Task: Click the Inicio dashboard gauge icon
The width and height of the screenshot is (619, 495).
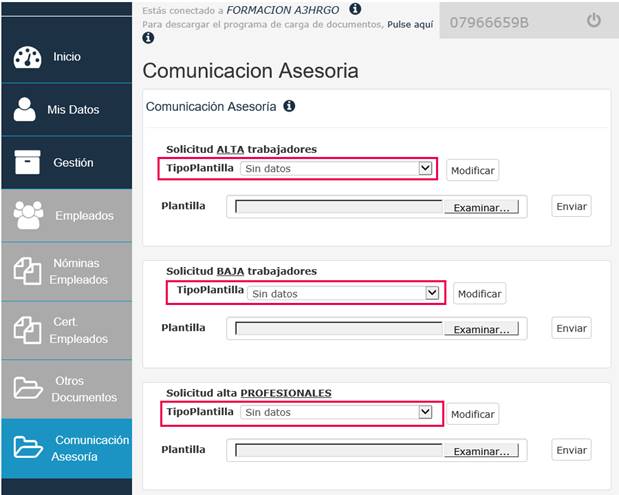Action: [x=27, y=58]
